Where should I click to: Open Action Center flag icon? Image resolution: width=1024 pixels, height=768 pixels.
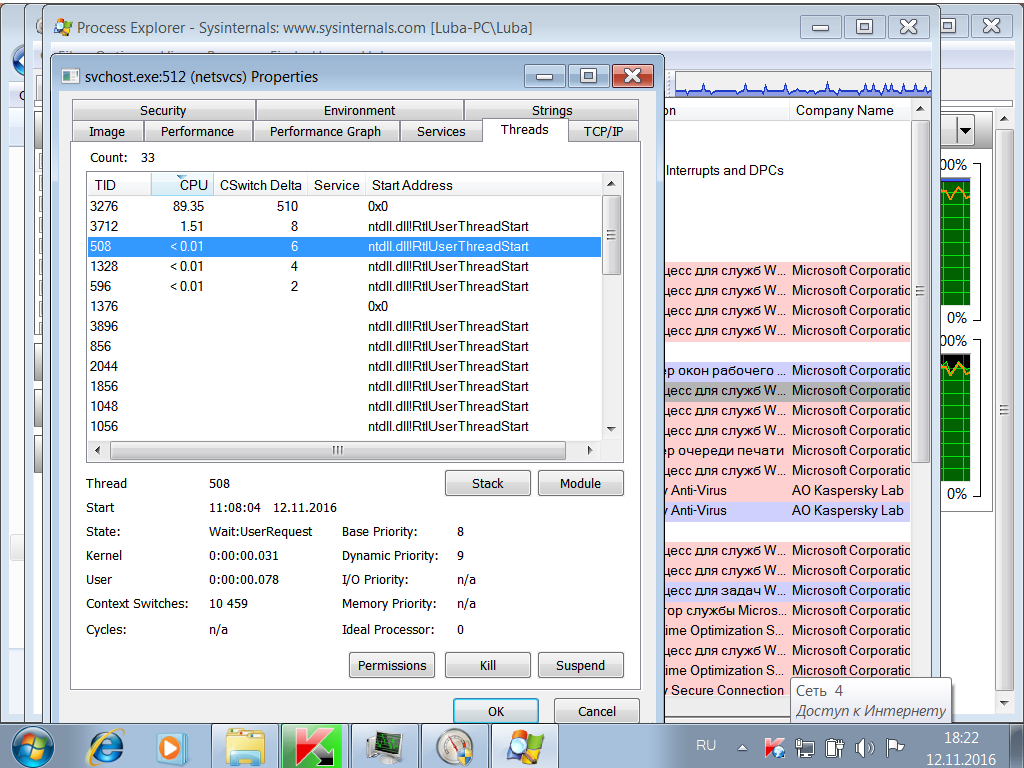click(x=894, y=747)
